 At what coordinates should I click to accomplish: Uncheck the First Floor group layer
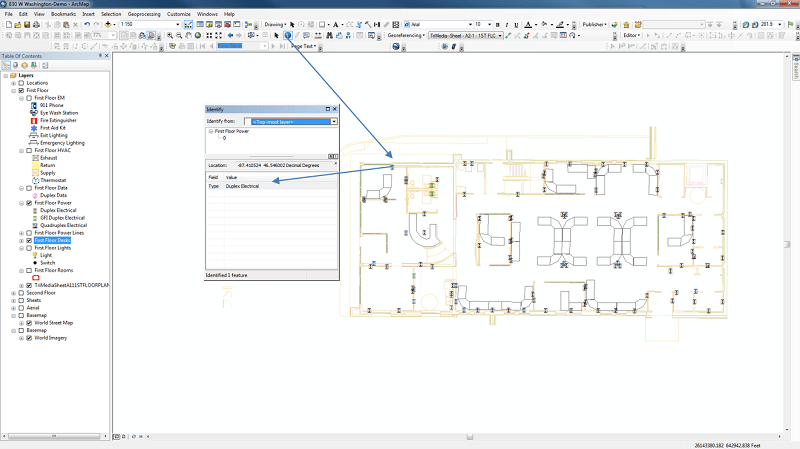coord(21,90)
